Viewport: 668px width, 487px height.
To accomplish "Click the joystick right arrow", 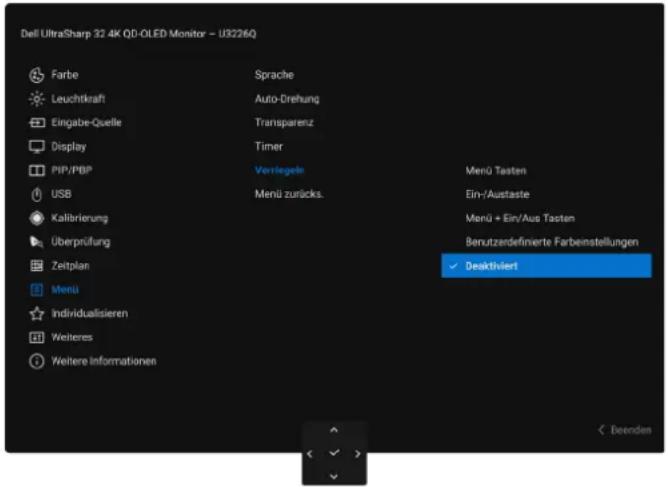I will (x=358, y=454).
